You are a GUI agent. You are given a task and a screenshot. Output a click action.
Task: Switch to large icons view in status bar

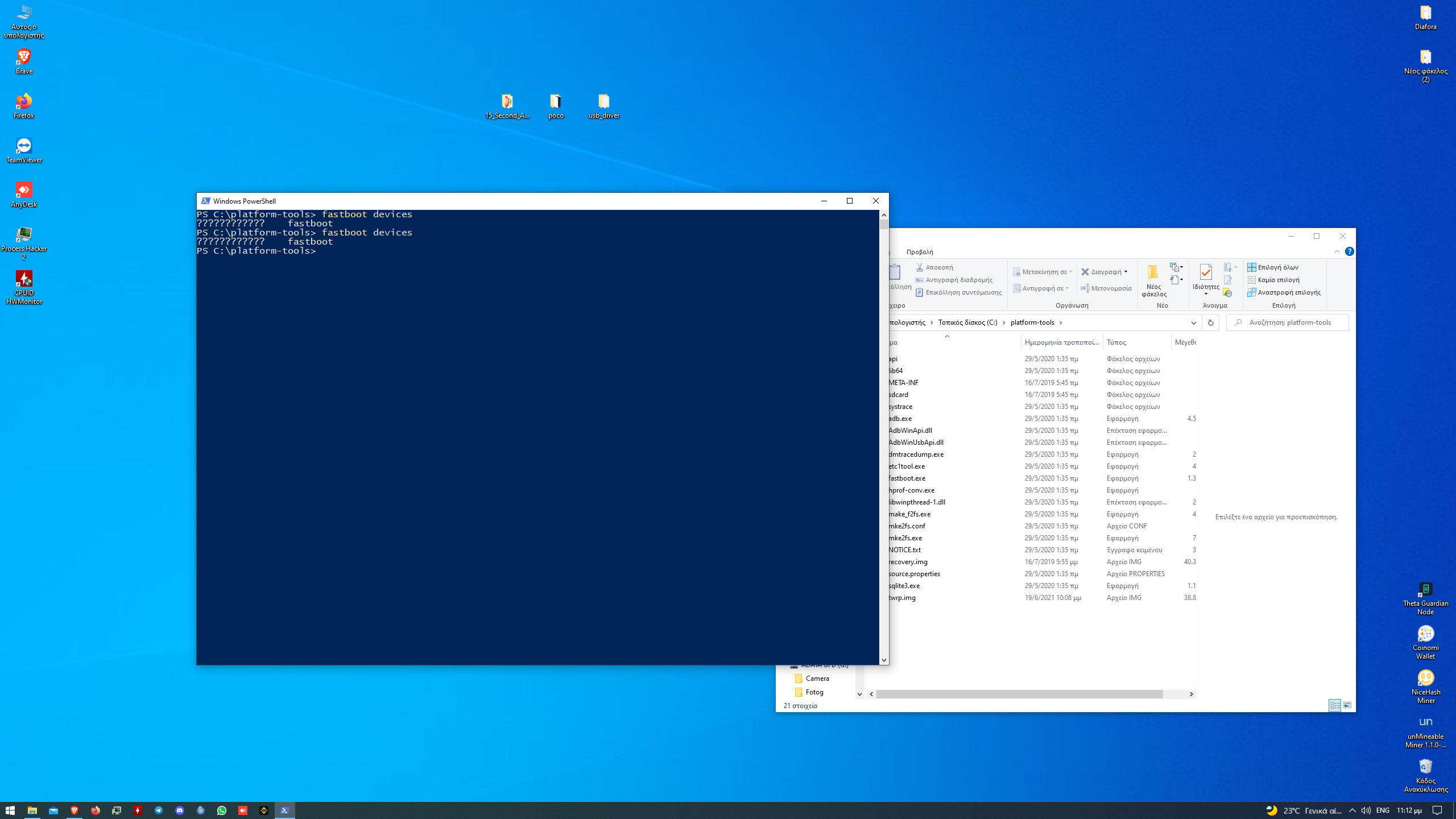(x=1347, y=705)
